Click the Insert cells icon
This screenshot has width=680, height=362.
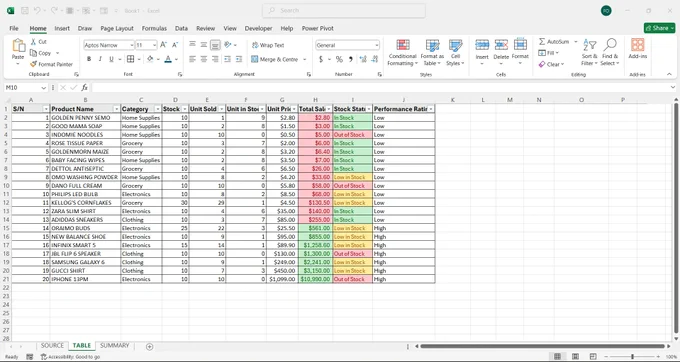(482, 45)
